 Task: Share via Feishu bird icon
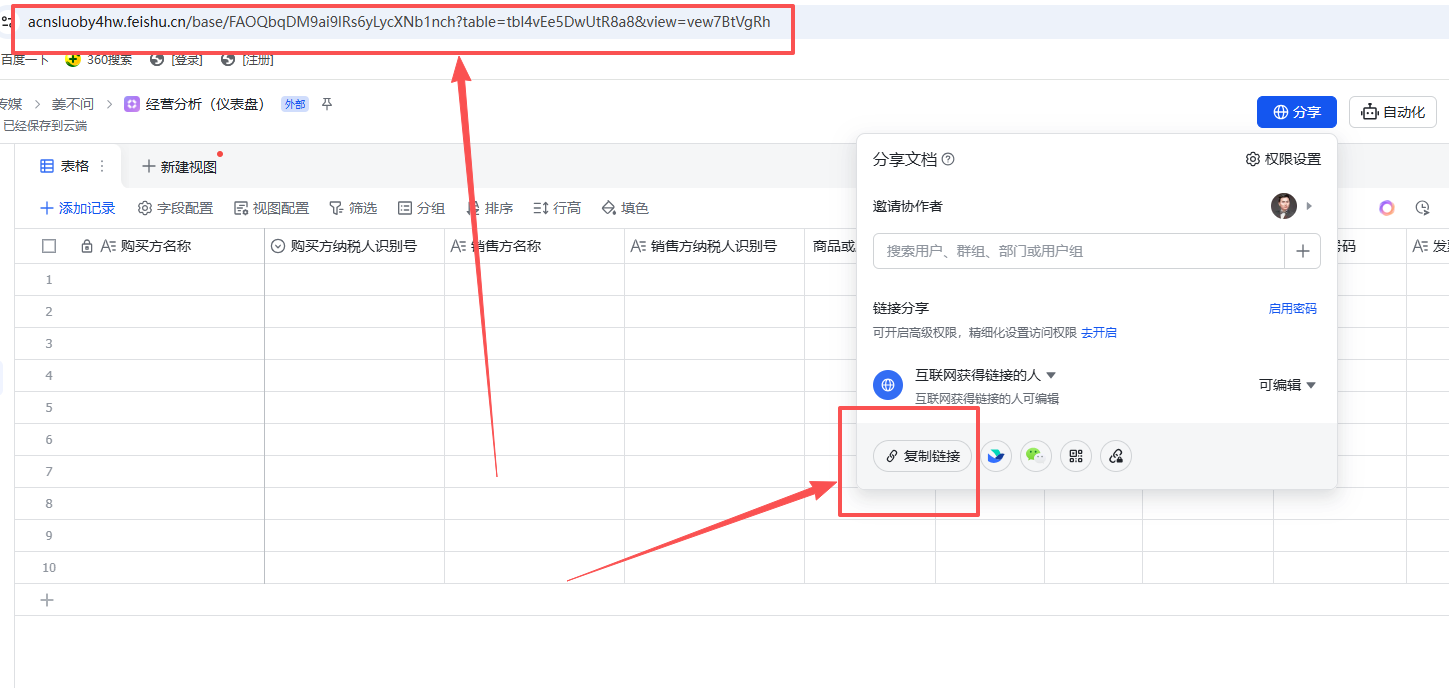[996, 456]
